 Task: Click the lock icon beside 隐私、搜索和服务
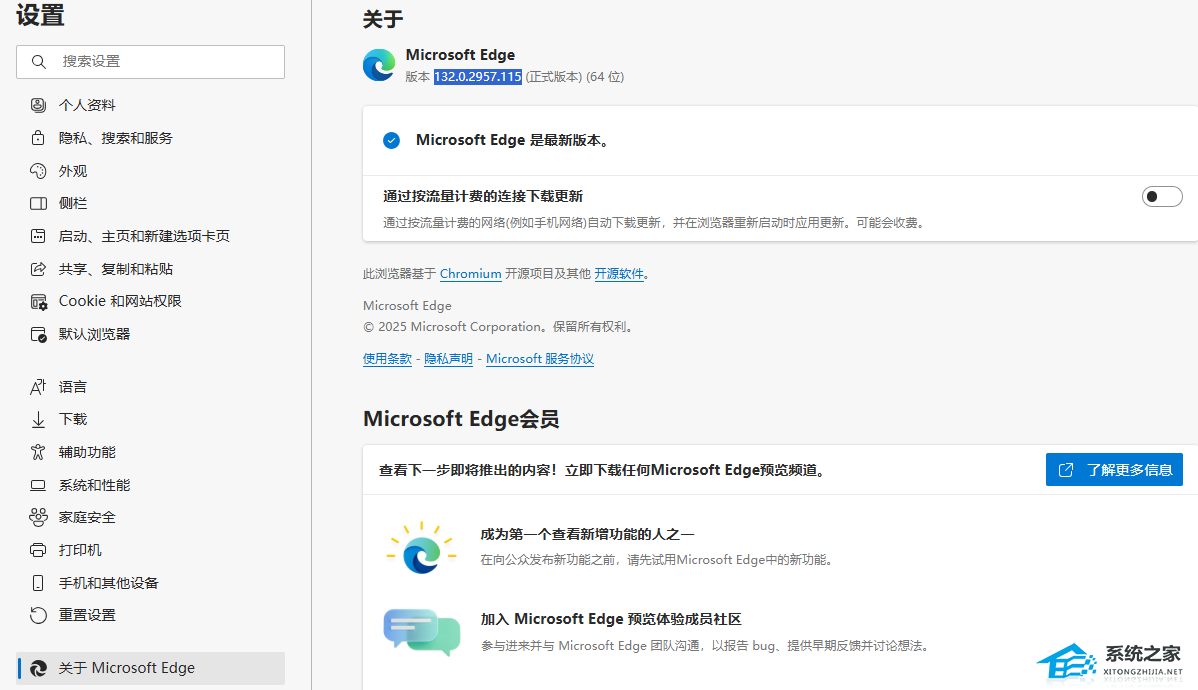tap(38, 138)
